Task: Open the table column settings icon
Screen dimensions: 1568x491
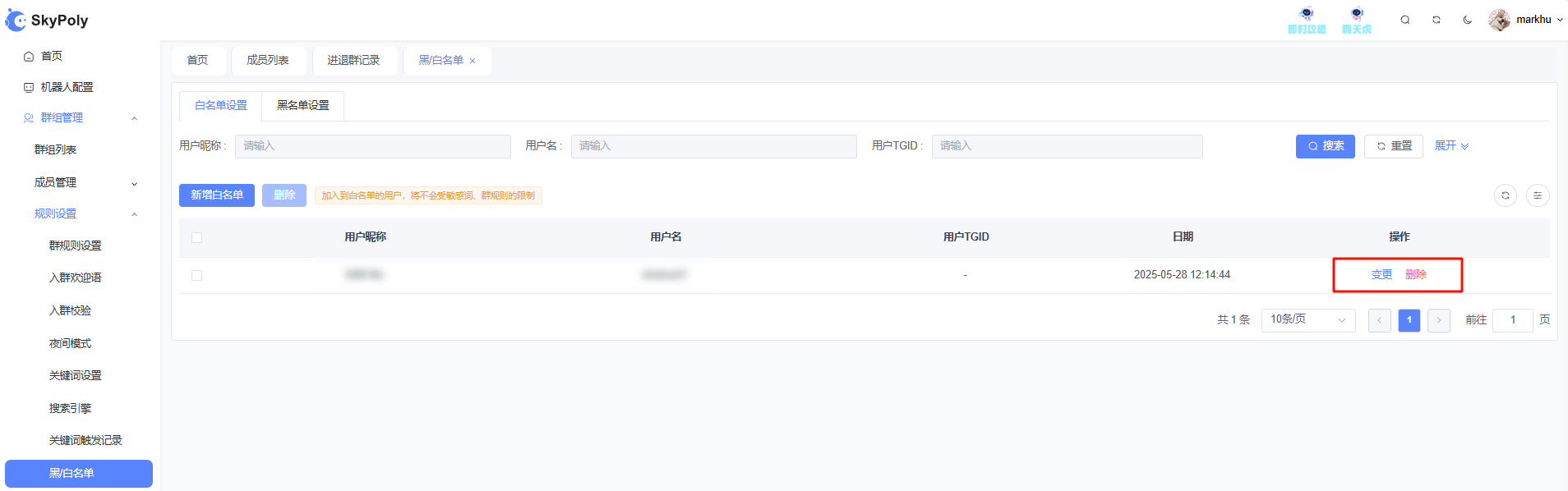Action: point(1538,195)
